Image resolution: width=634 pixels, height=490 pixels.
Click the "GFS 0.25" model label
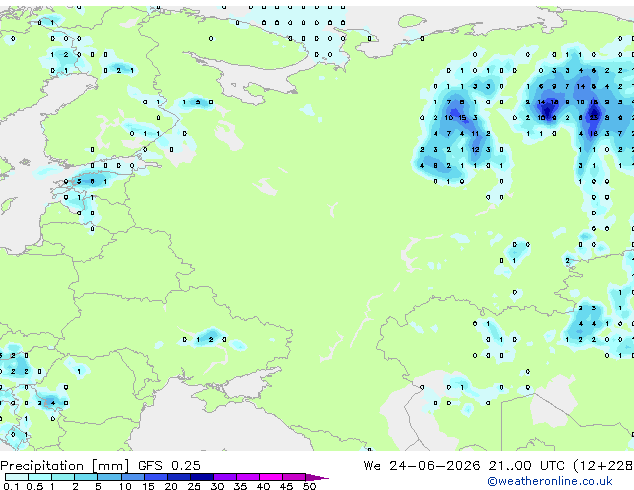169,466
